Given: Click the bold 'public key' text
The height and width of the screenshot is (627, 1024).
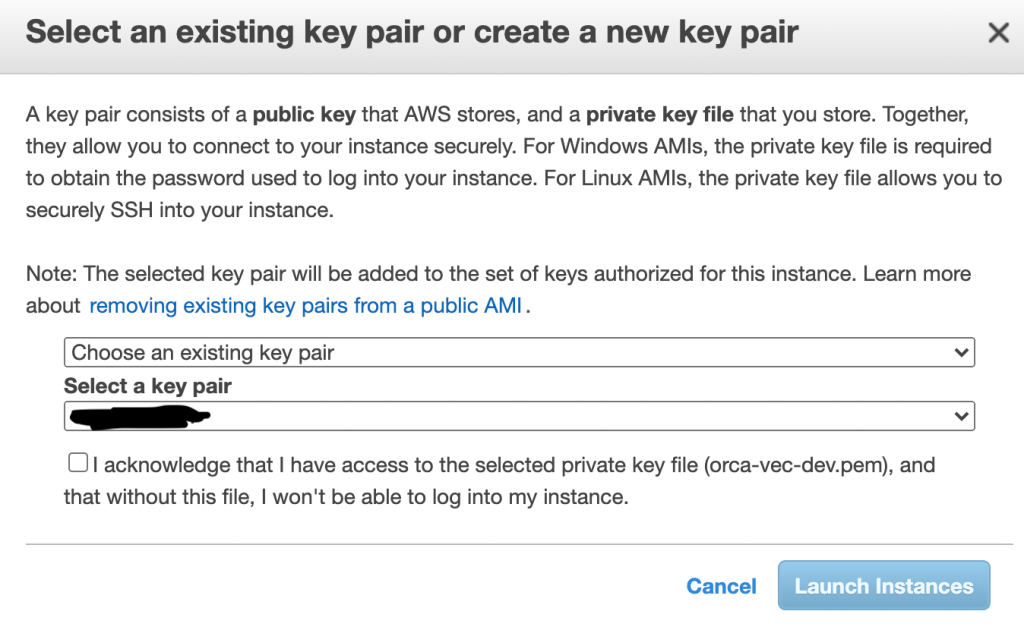Looking at the screenshot, I should coord(306,114).
